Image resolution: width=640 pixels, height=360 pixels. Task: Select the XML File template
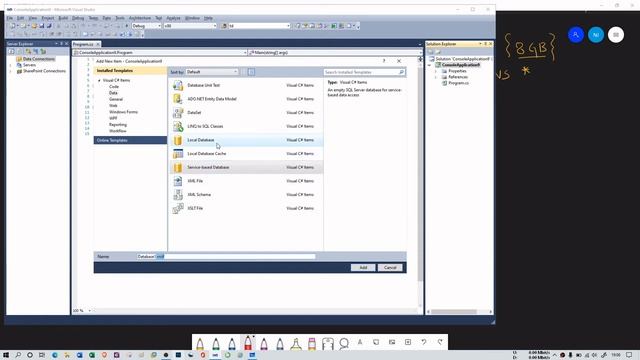(x=246, y=181)
